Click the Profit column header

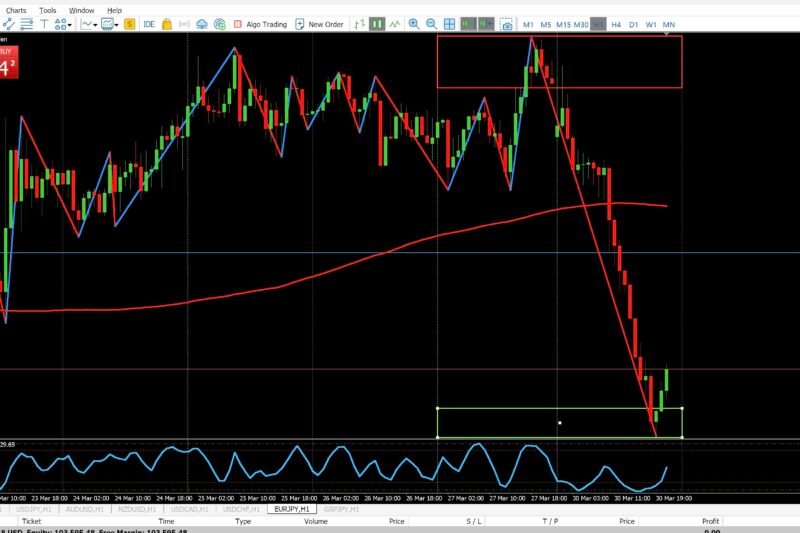pos(710,521)
